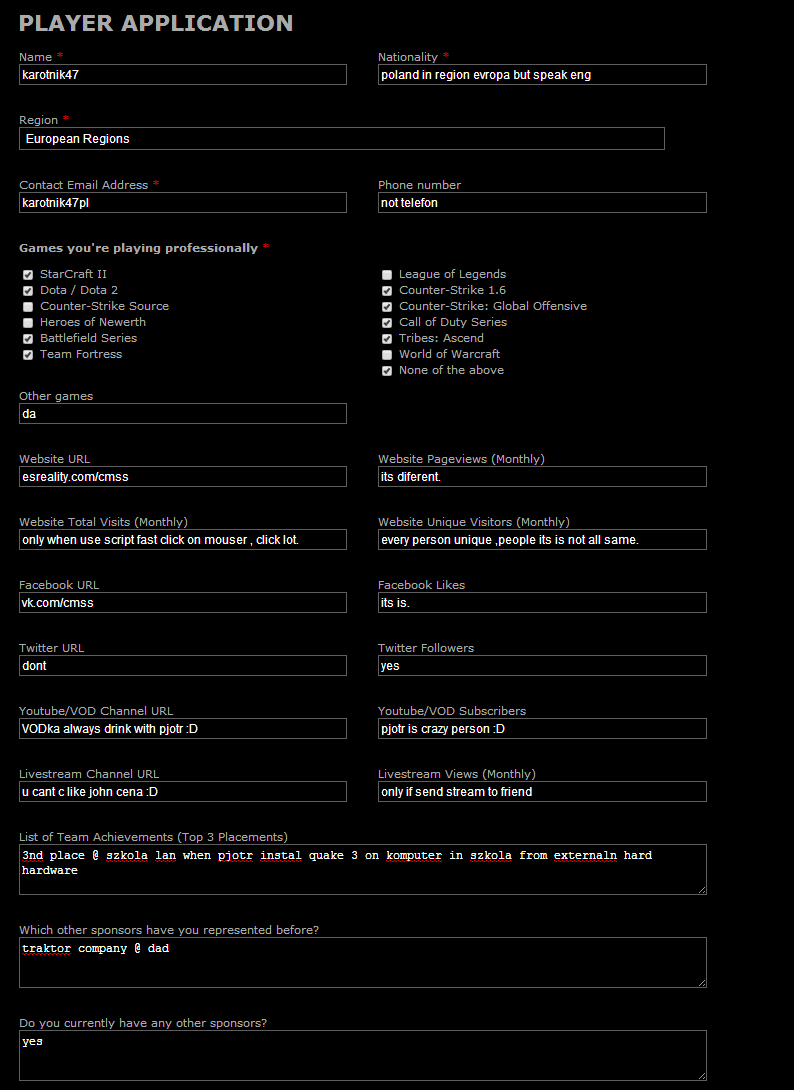
Task: Untick the None of the above checkbox
Action: point(387,370)
